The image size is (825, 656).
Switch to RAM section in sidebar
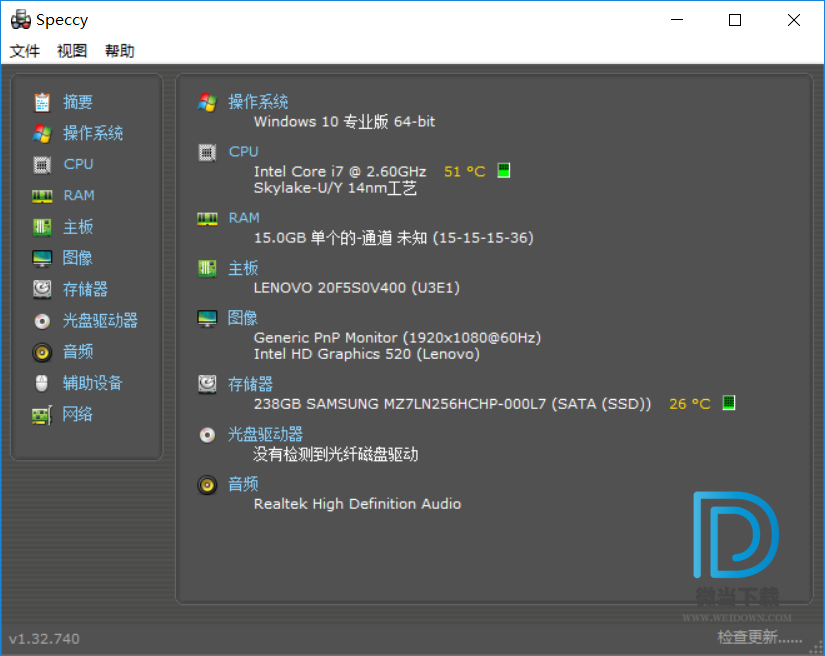[x=79, y=196]
